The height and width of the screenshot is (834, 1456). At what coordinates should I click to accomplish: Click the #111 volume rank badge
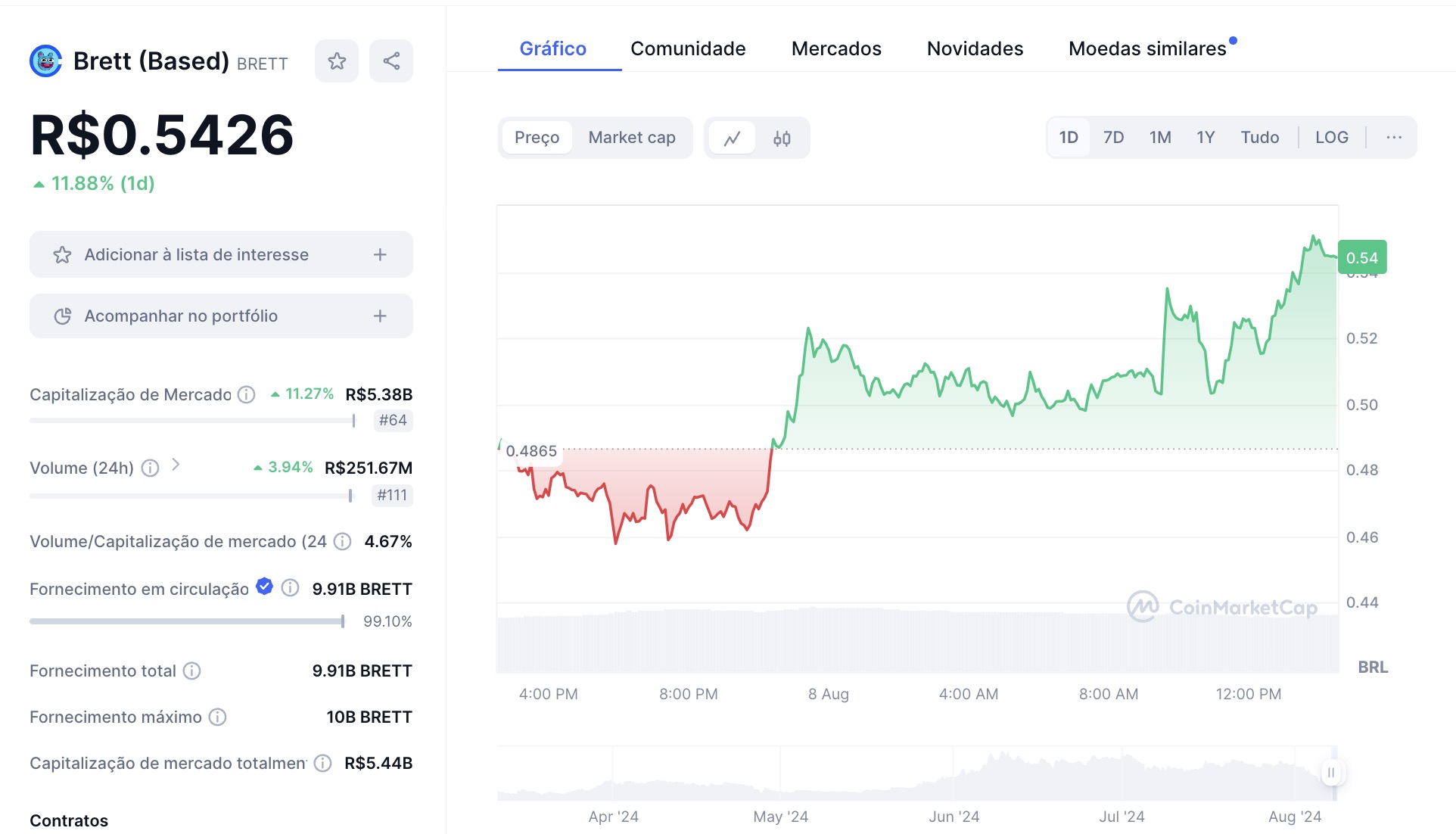coord(392,495)
